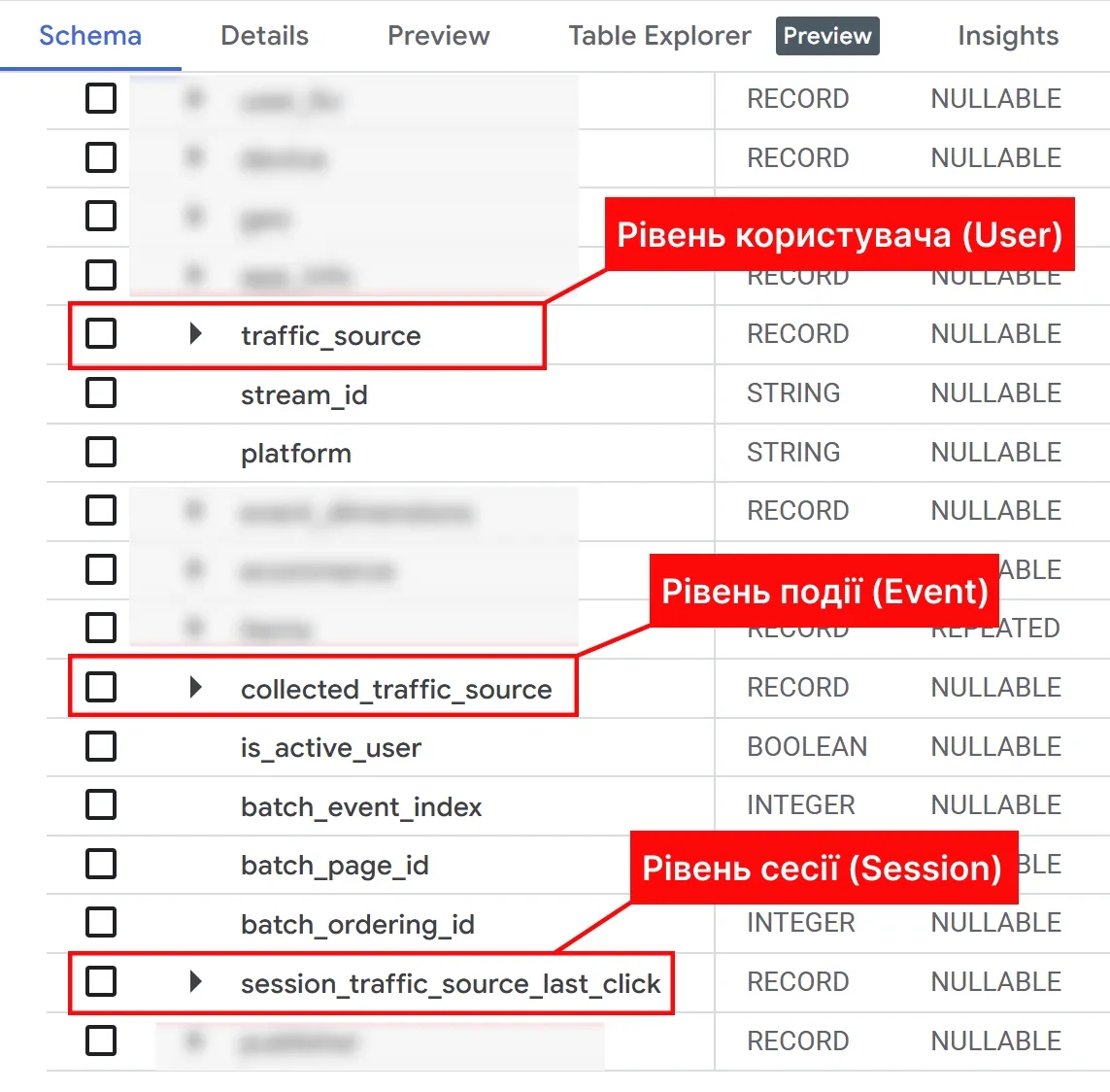Tick the is_active_user checkbox

pyautogui.click(x=101, y=746)
